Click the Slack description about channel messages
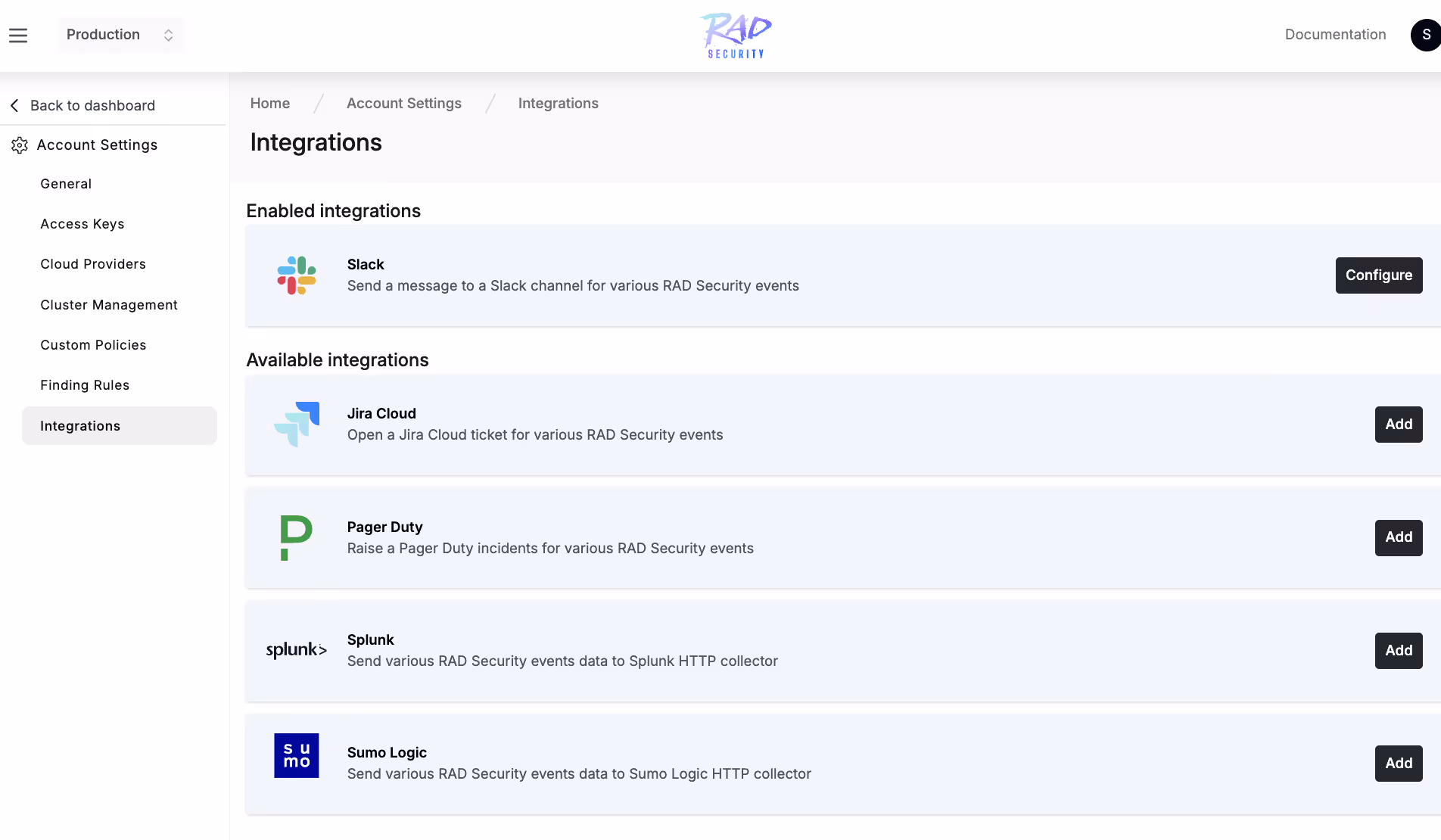The width and height of the screenshot is (1441, 840). (x=573, y=285)
